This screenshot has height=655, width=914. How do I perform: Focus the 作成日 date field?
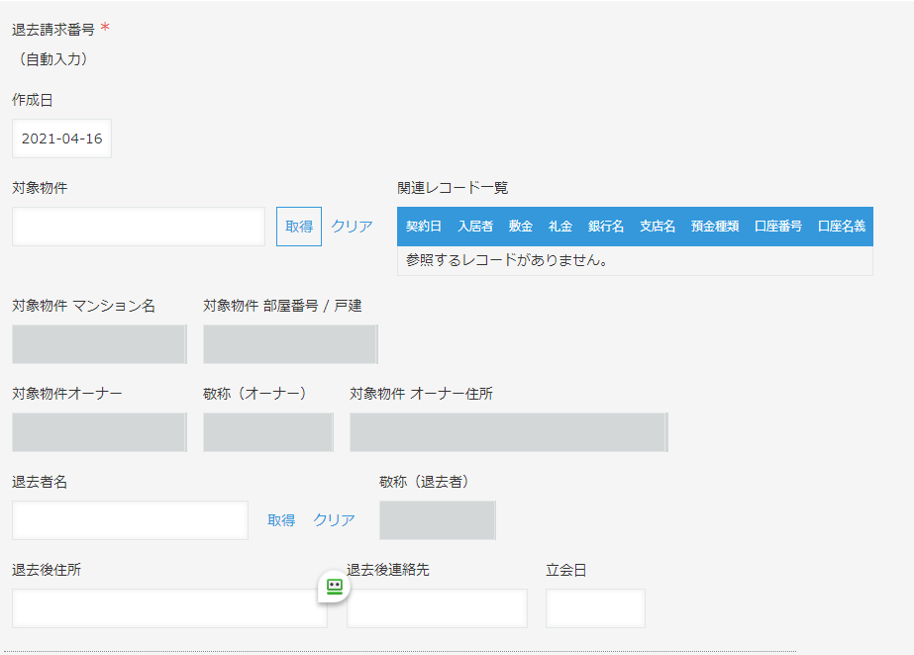tap(62, 139)
